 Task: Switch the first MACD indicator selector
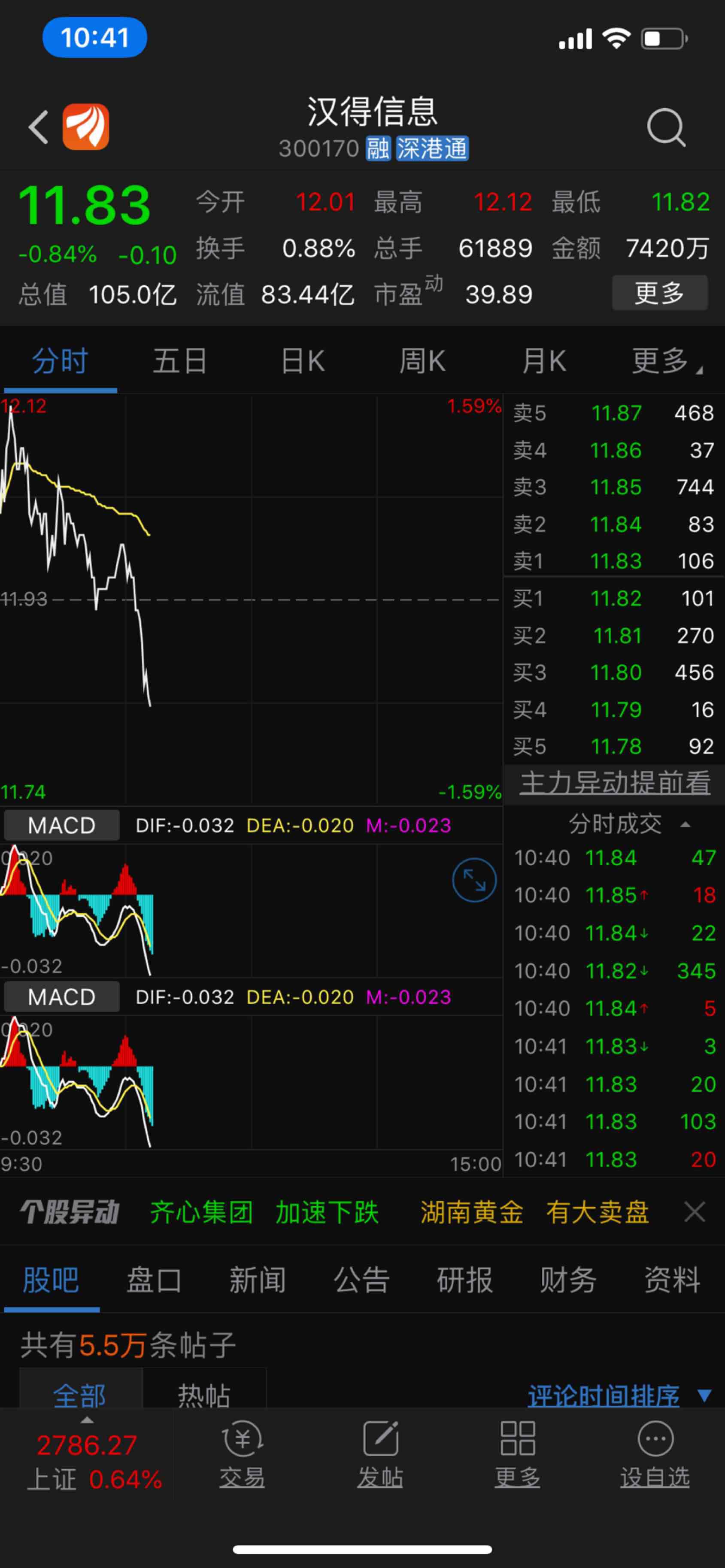point(61,825)
